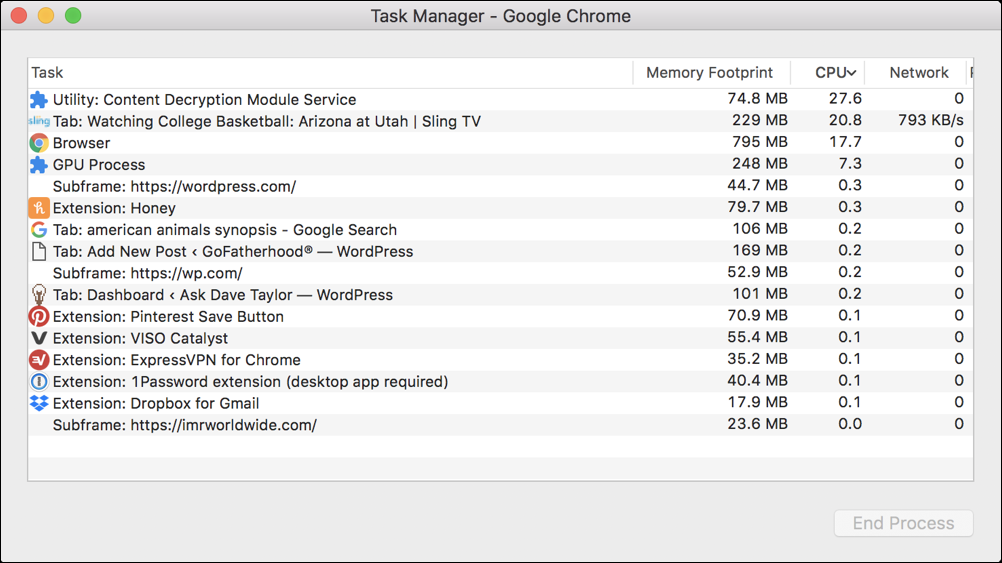Sort by Memory Footprint column header
Viewport: 1002px width, 563px height.
[711, 73]
